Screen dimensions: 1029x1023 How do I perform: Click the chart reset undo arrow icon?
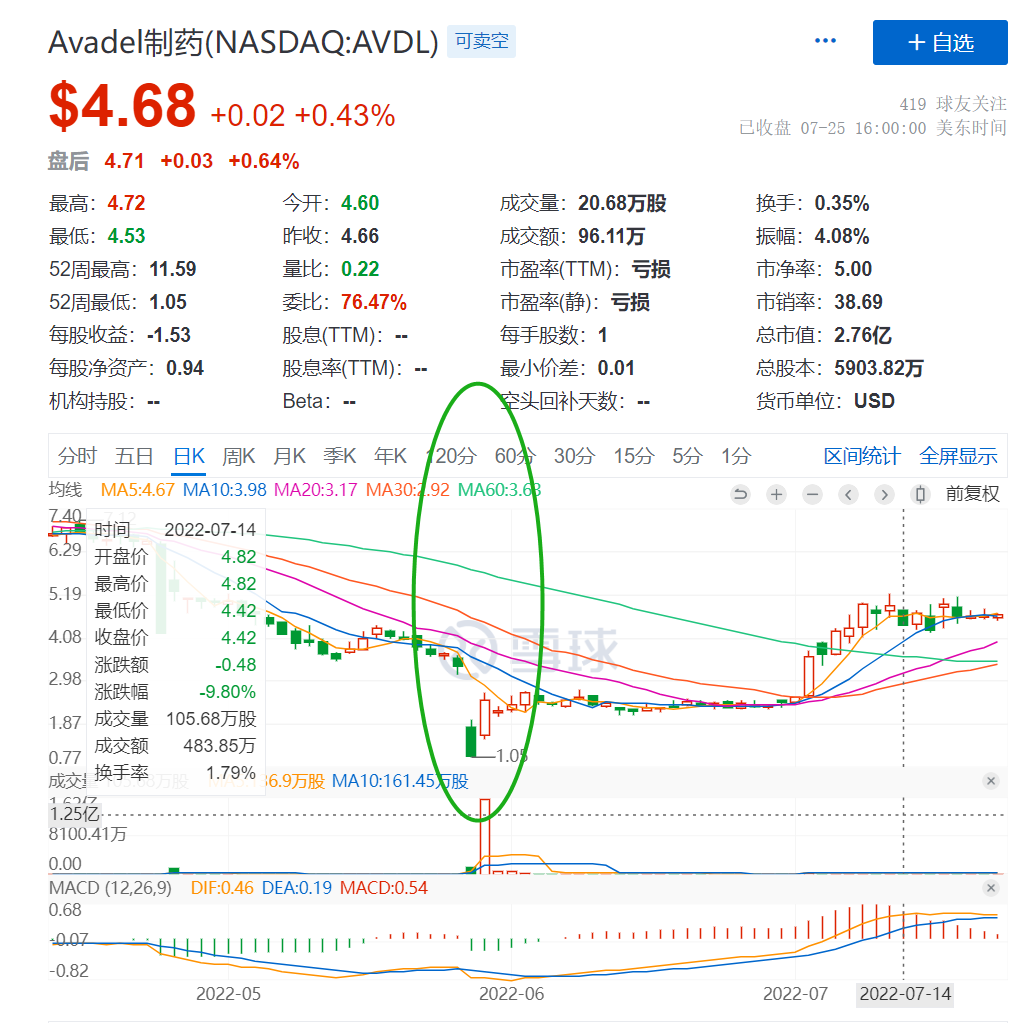tap(740, 494)
